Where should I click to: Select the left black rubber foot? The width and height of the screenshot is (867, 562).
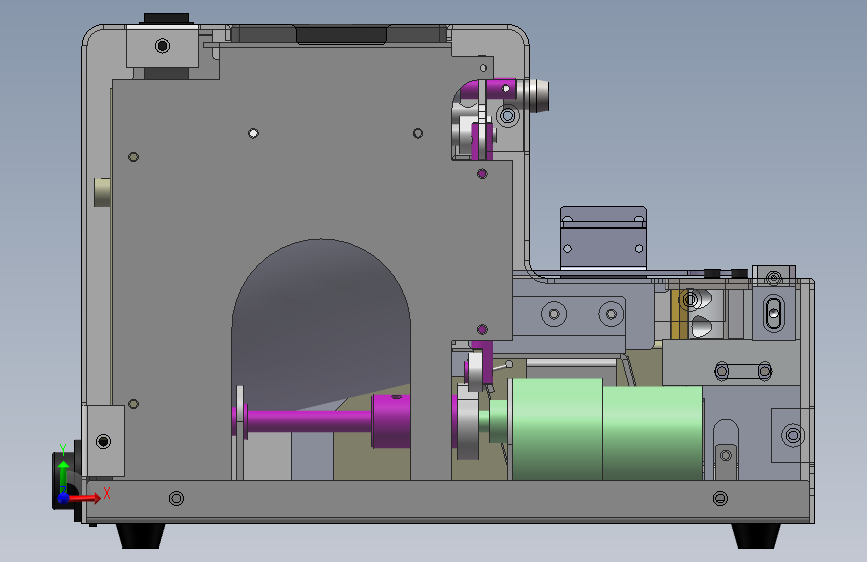[140, 536]
